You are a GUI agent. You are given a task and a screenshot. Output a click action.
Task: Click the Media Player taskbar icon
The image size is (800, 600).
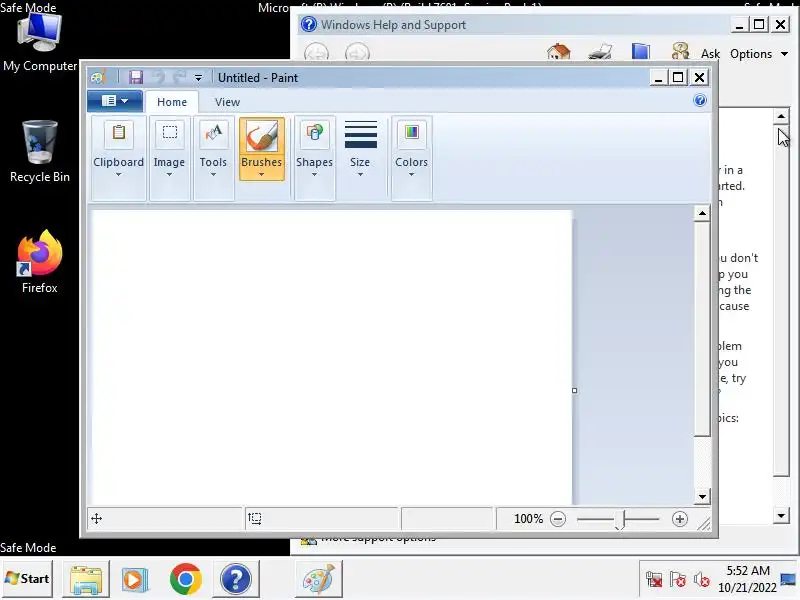point(134,579)
